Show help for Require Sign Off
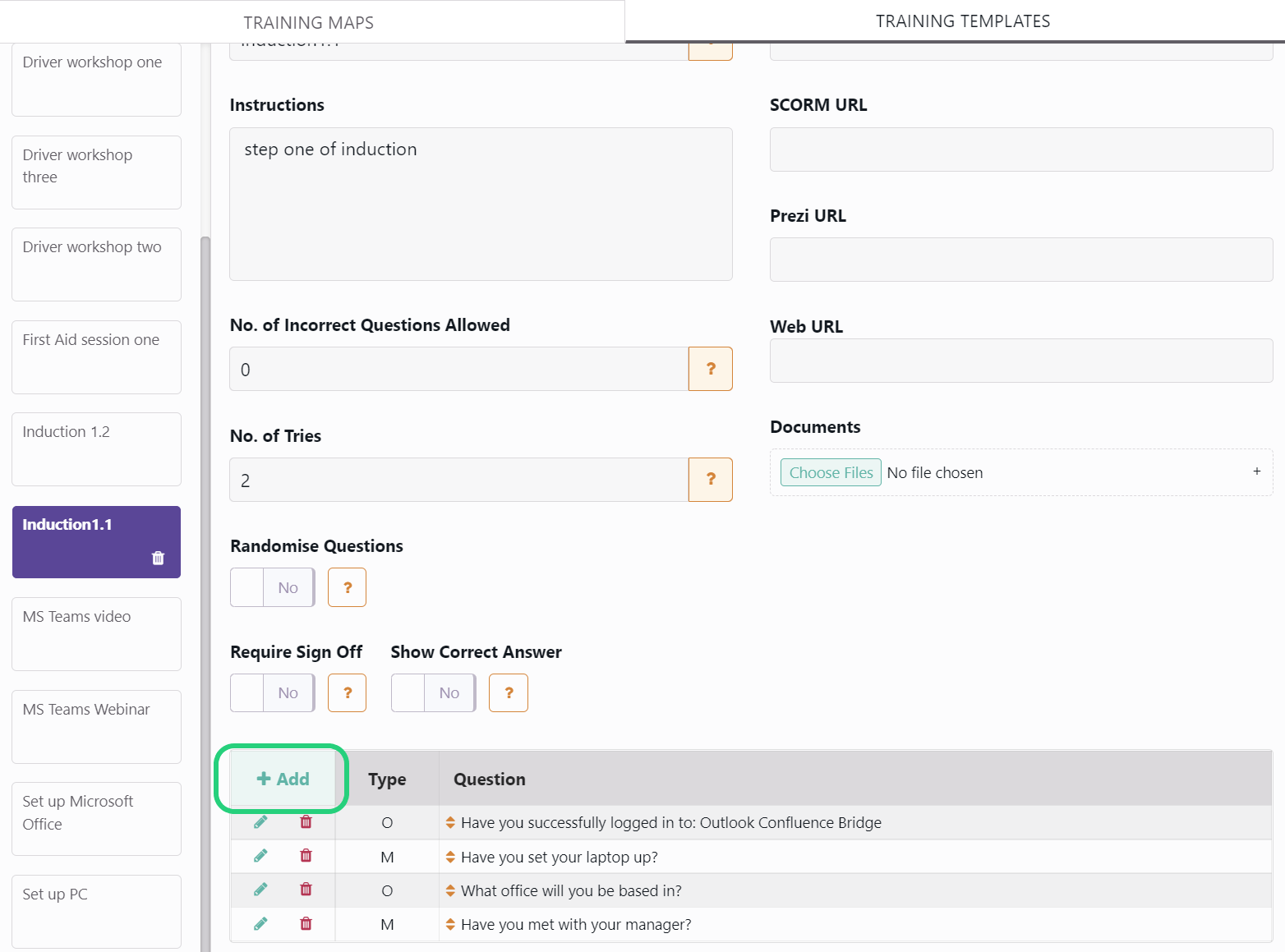This screenshot has height=952, width=1285. pos(348,693)
